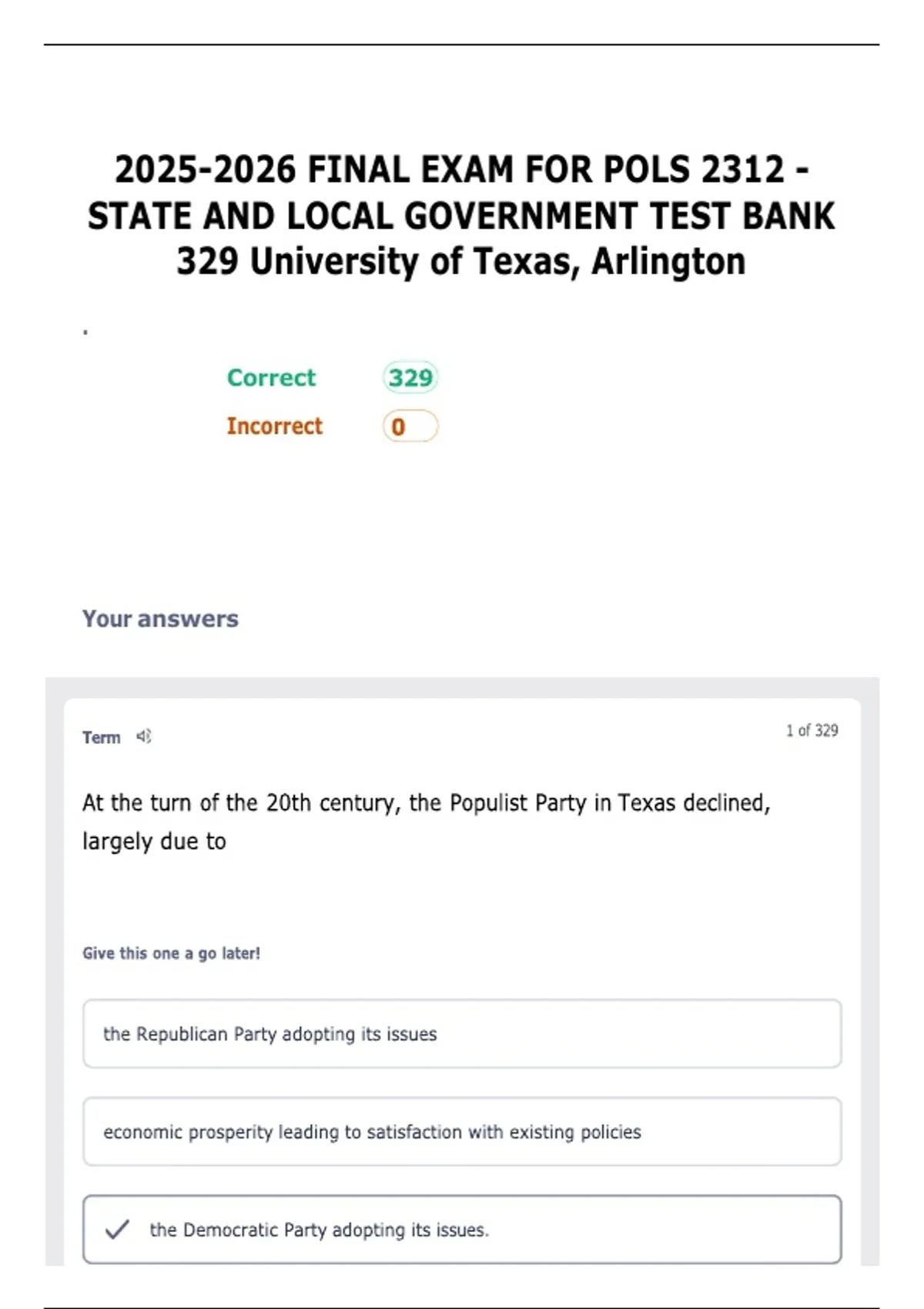Click the small dot below the title

(x=85, y=333)
